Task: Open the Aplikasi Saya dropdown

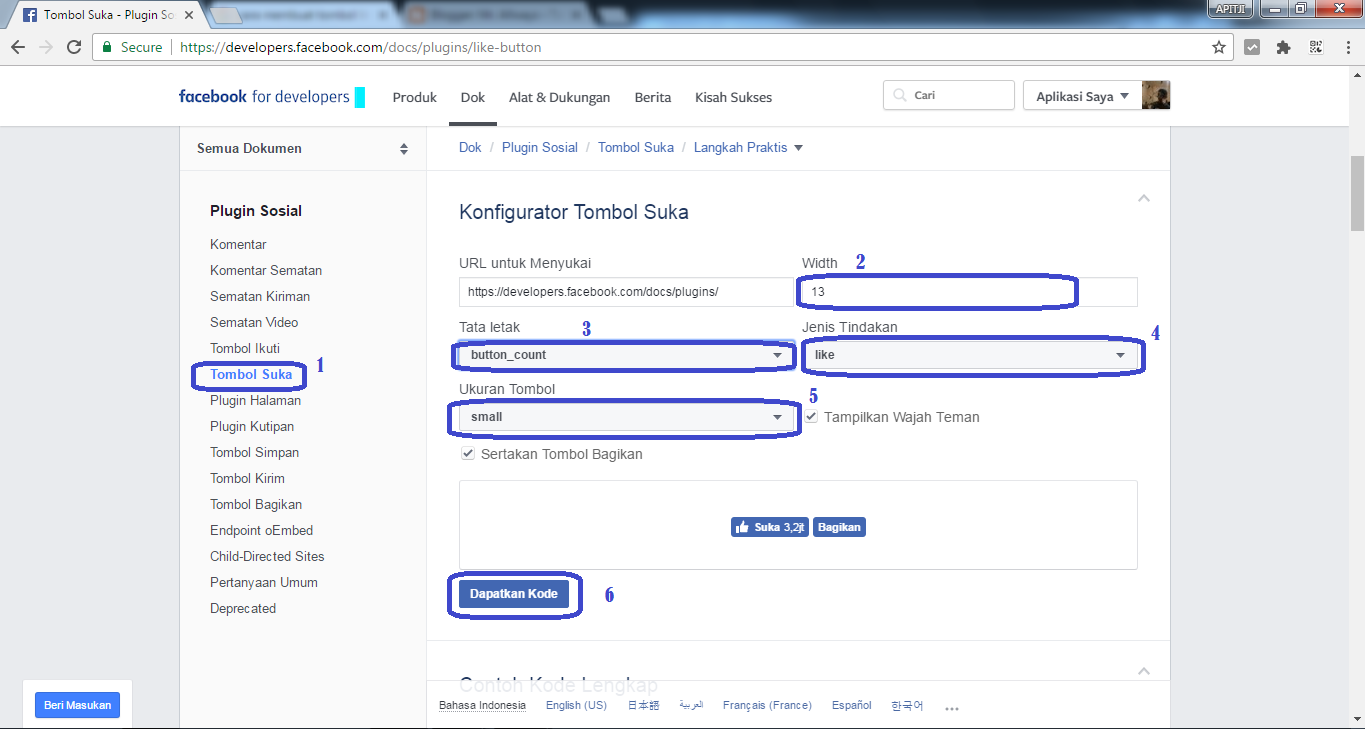Action: point(1082,96)
